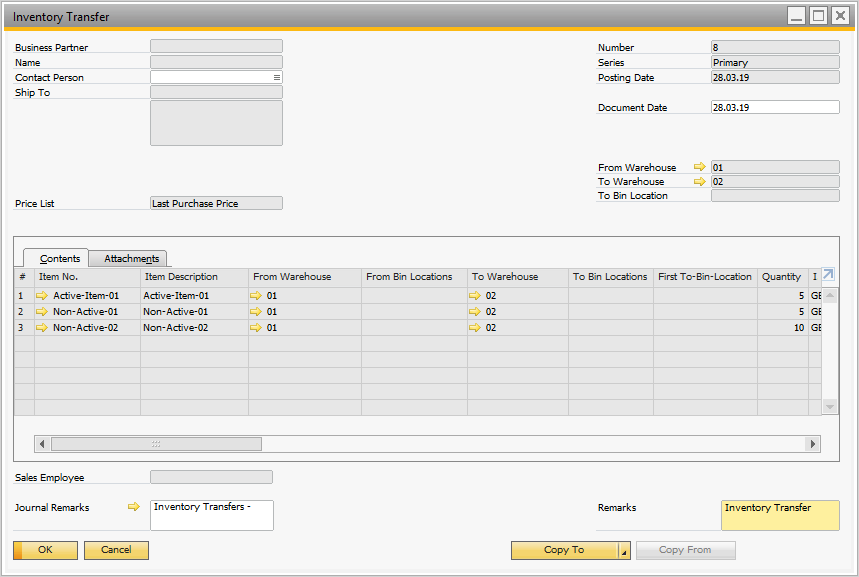Open Active-Item-01 item link arrow
The width and height of the screenshot is (859, 577).
click(x=41, y=296)
